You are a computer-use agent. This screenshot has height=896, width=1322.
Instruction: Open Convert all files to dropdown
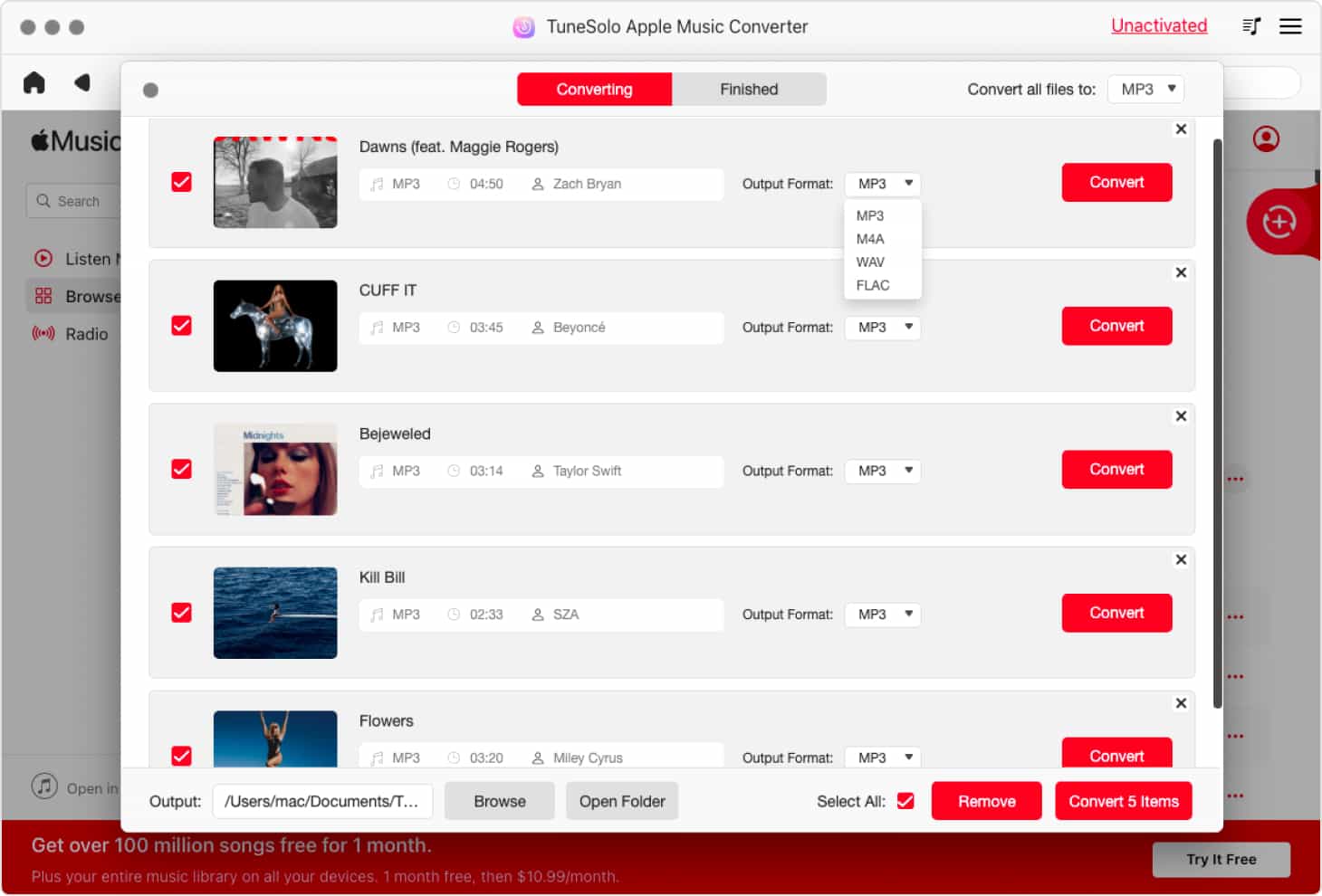point(1145,89)
